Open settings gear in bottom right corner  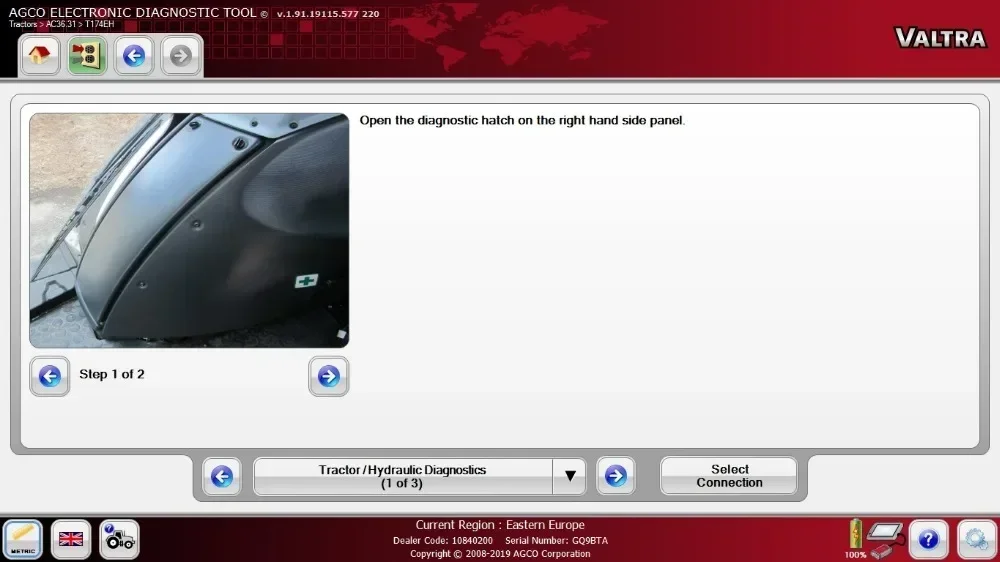pos(976,539)
